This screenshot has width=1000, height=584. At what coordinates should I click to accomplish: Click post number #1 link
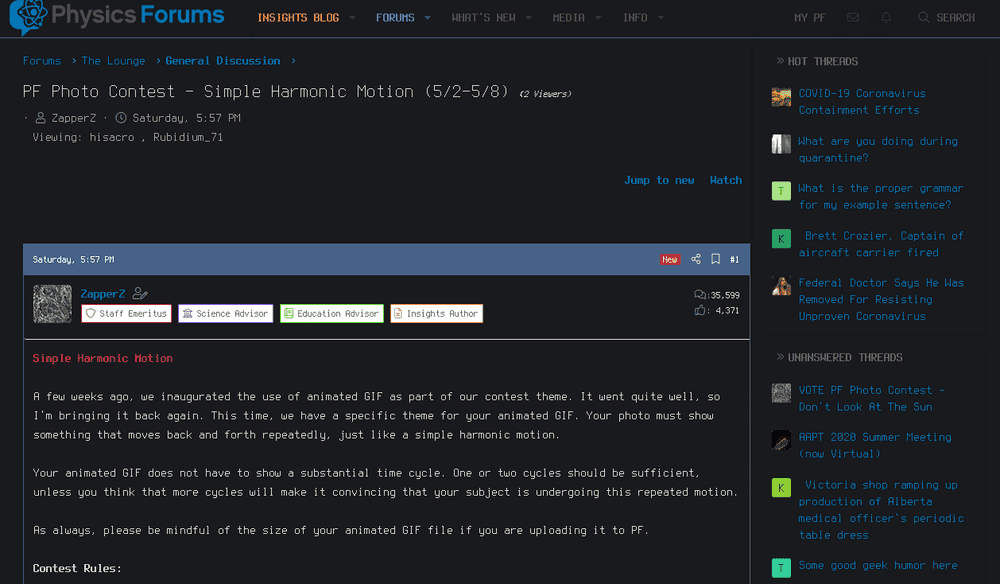735,259
